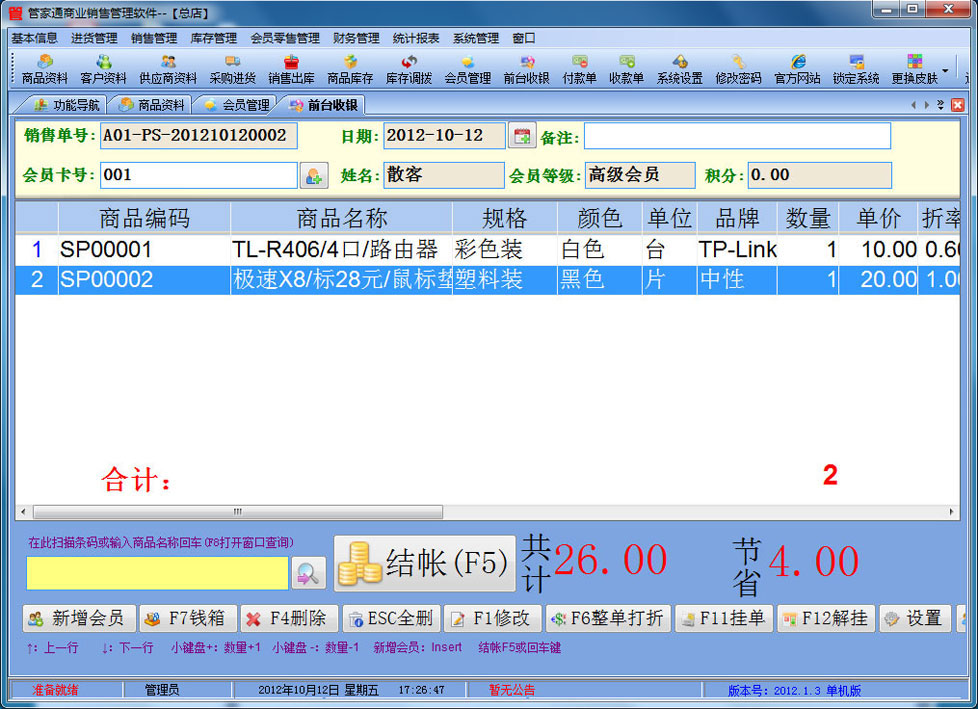Click F1修改 button

[493, 619]
